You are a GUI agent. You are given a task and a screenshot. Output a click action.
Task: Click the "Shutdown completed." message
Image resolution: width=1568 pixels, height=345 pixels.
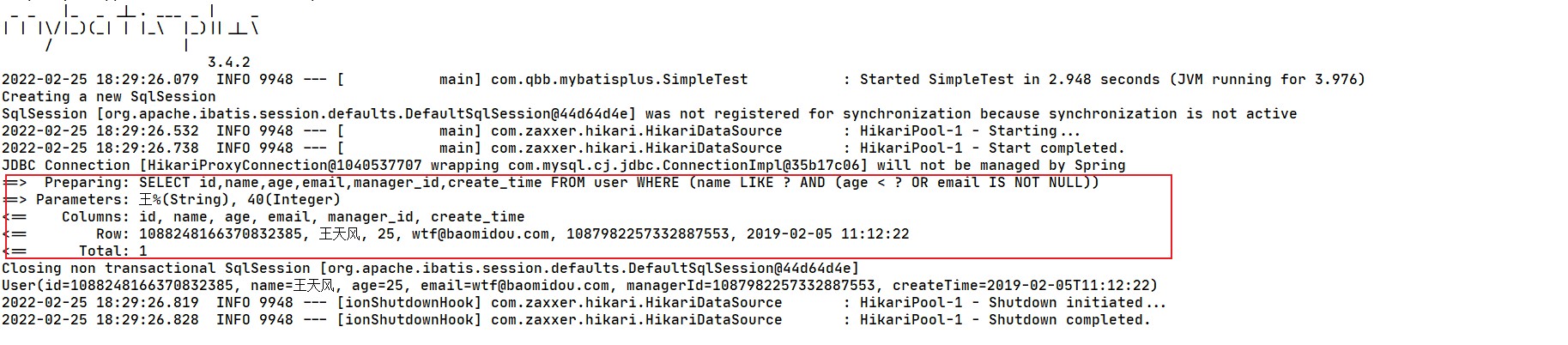coord(1069,320)
